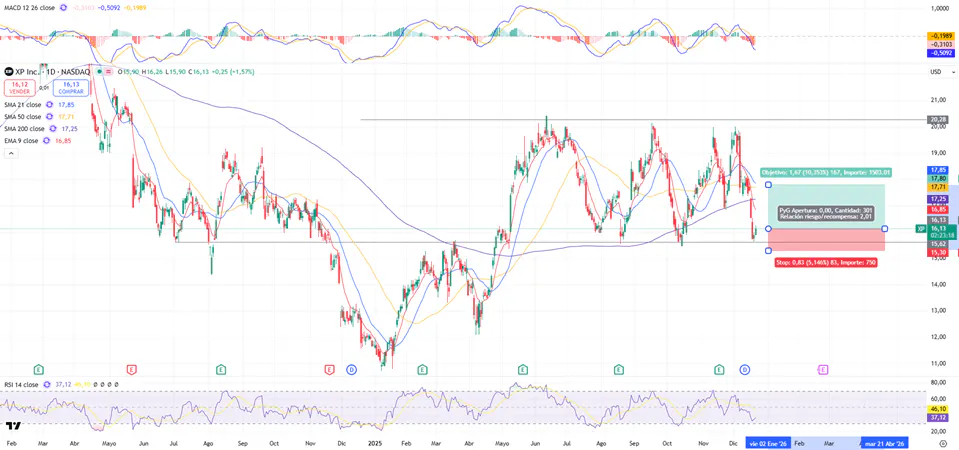959x450 pixels.
Task: Select the EMA 9 close legend entry
Action: pyautogui.click(x=21, y=141)
